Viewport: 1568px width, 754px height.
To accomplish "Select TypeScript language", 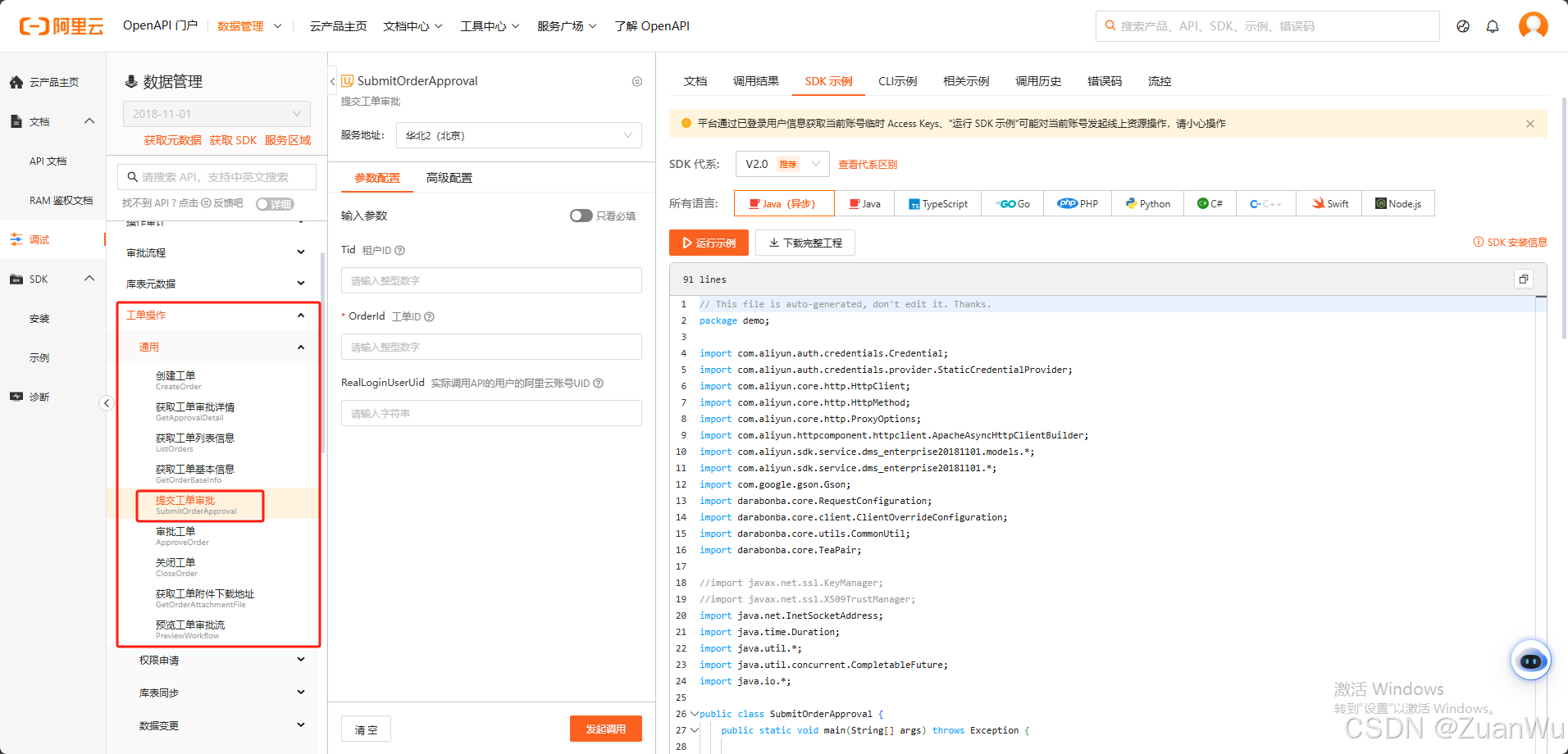I will click(x=937, y=203).
